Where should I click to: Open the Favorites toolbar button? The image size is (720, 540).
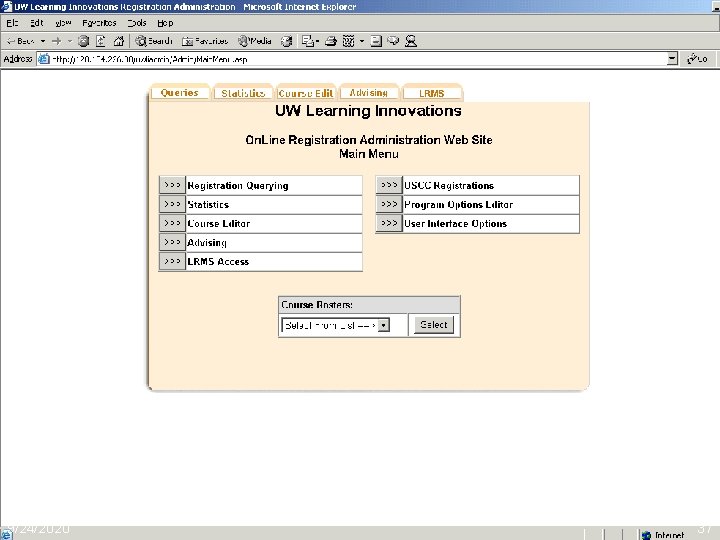205,41
